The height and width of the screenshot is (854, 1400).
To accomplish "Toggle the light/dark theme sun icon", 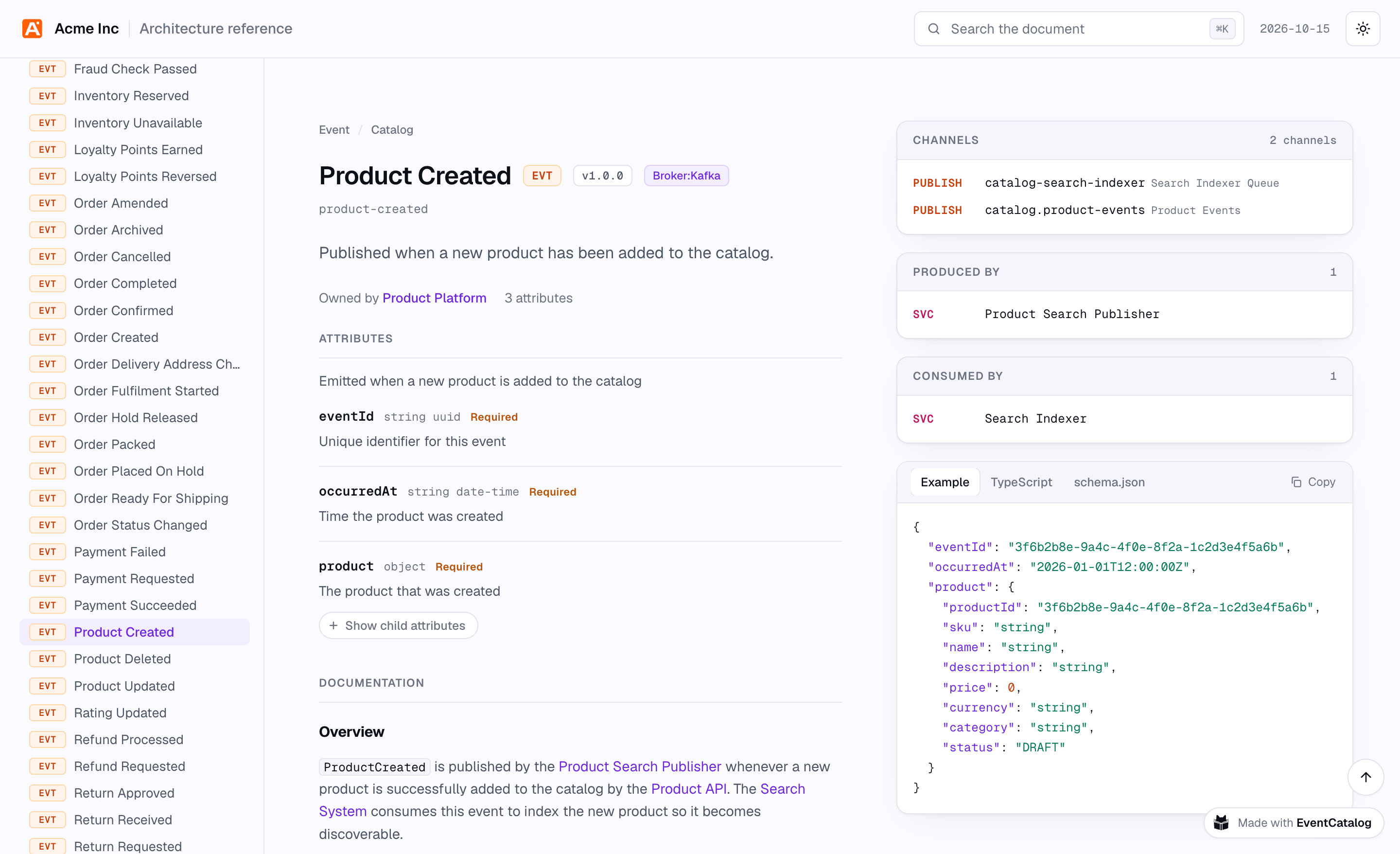I will (1363, 28).
